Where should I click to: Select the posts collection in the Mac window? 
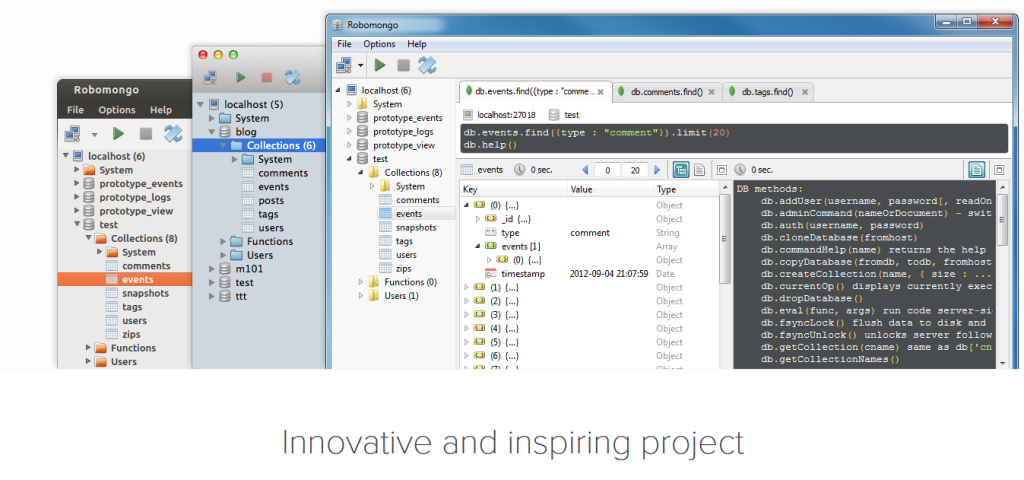pyautogui.click(x=271, y=200)
